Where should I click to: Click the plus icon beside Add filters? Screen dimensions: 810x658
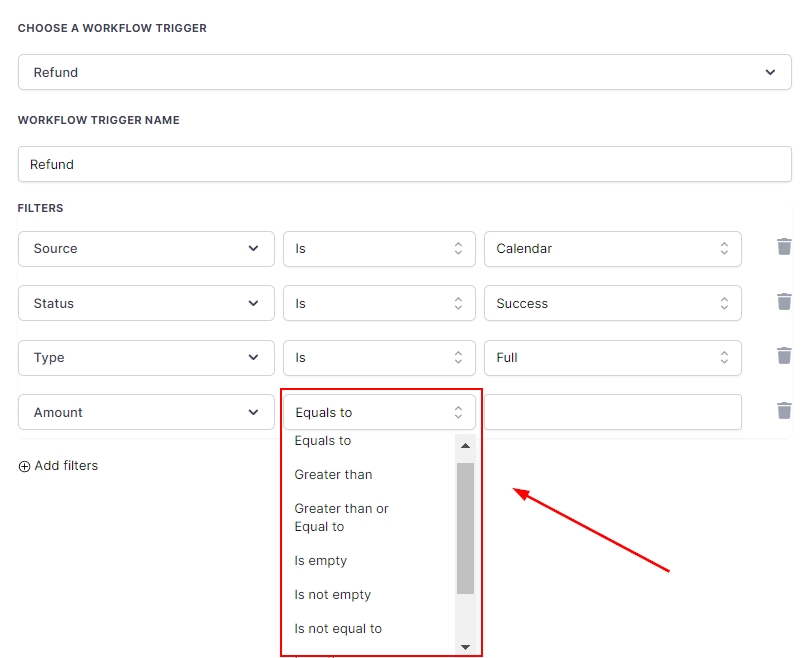click(24, 466)
